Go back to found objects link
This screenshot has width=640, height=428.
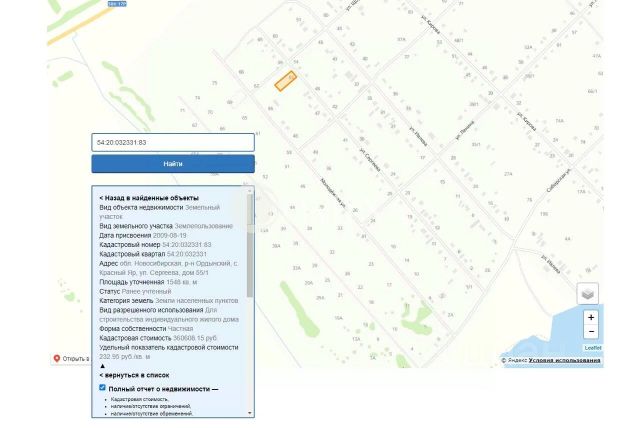click(149, 198)
